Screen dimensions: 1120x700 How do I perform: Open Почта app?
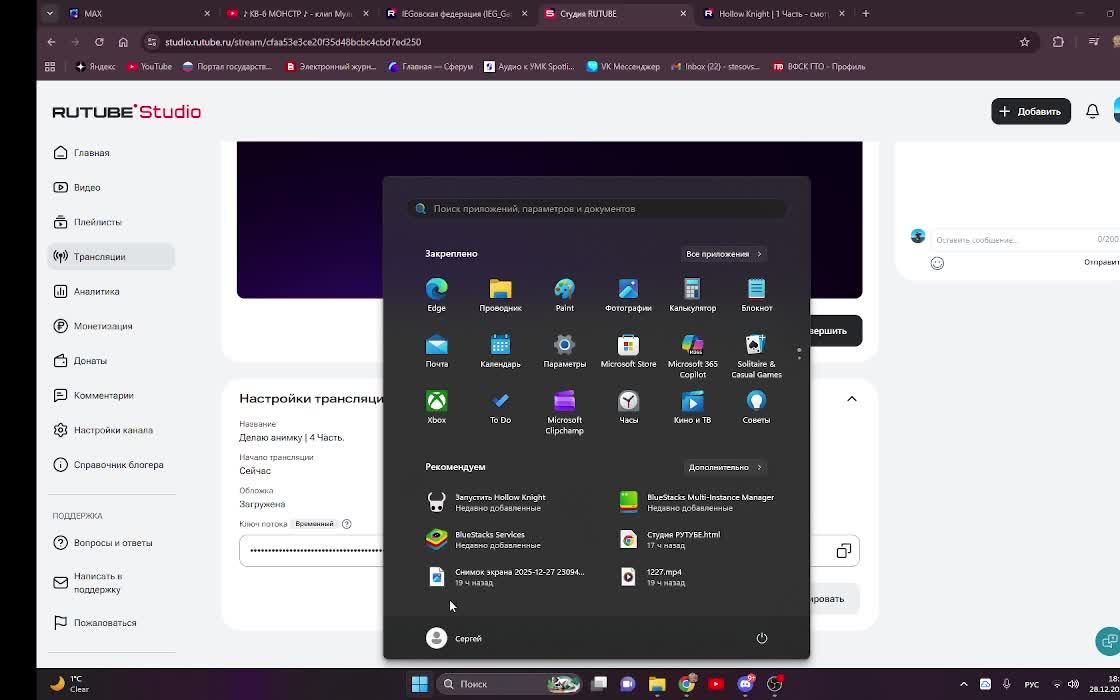(436, 351)
